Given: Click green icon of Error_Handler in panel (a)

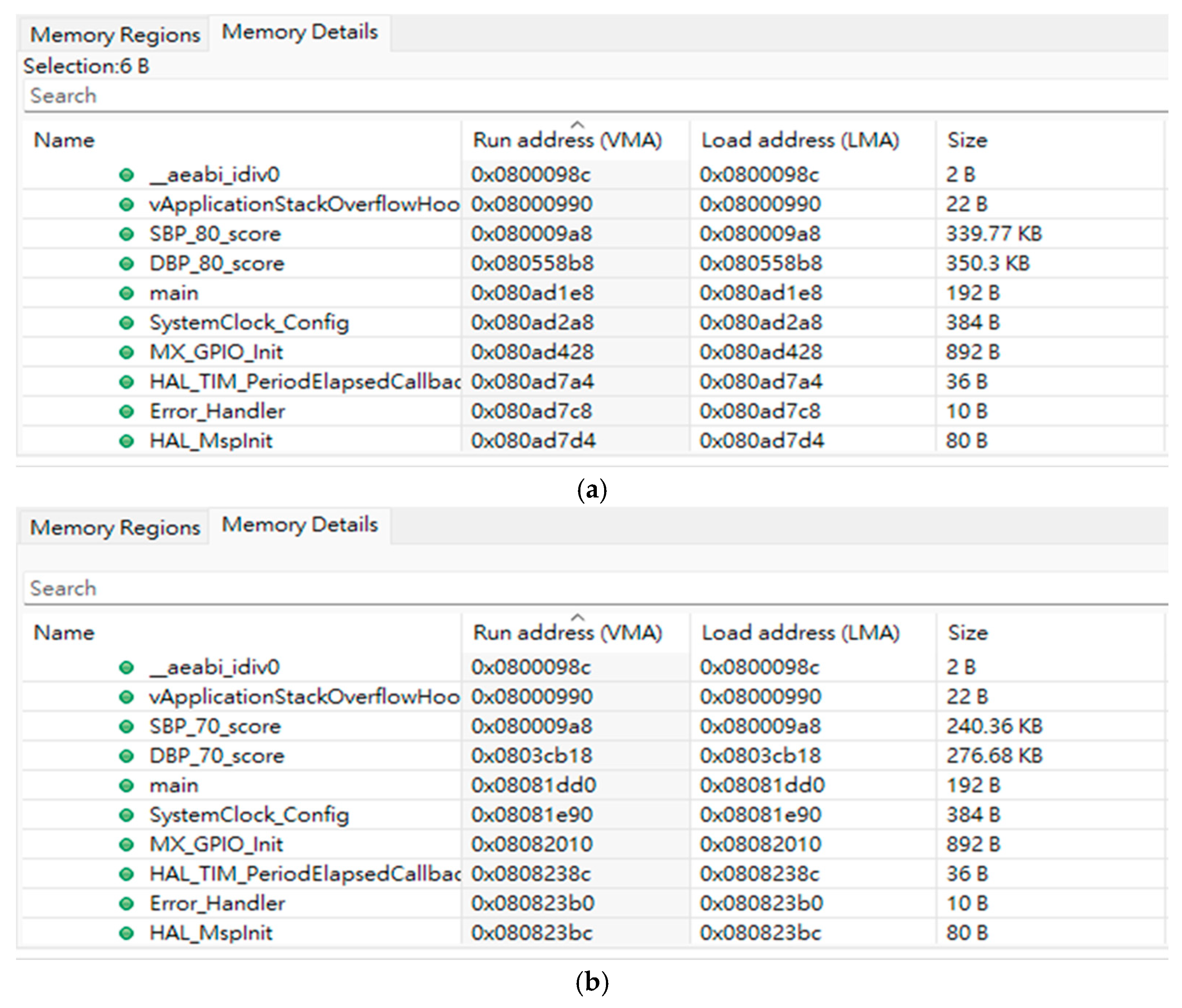Looking at the screenshot, I should (127, 411).
